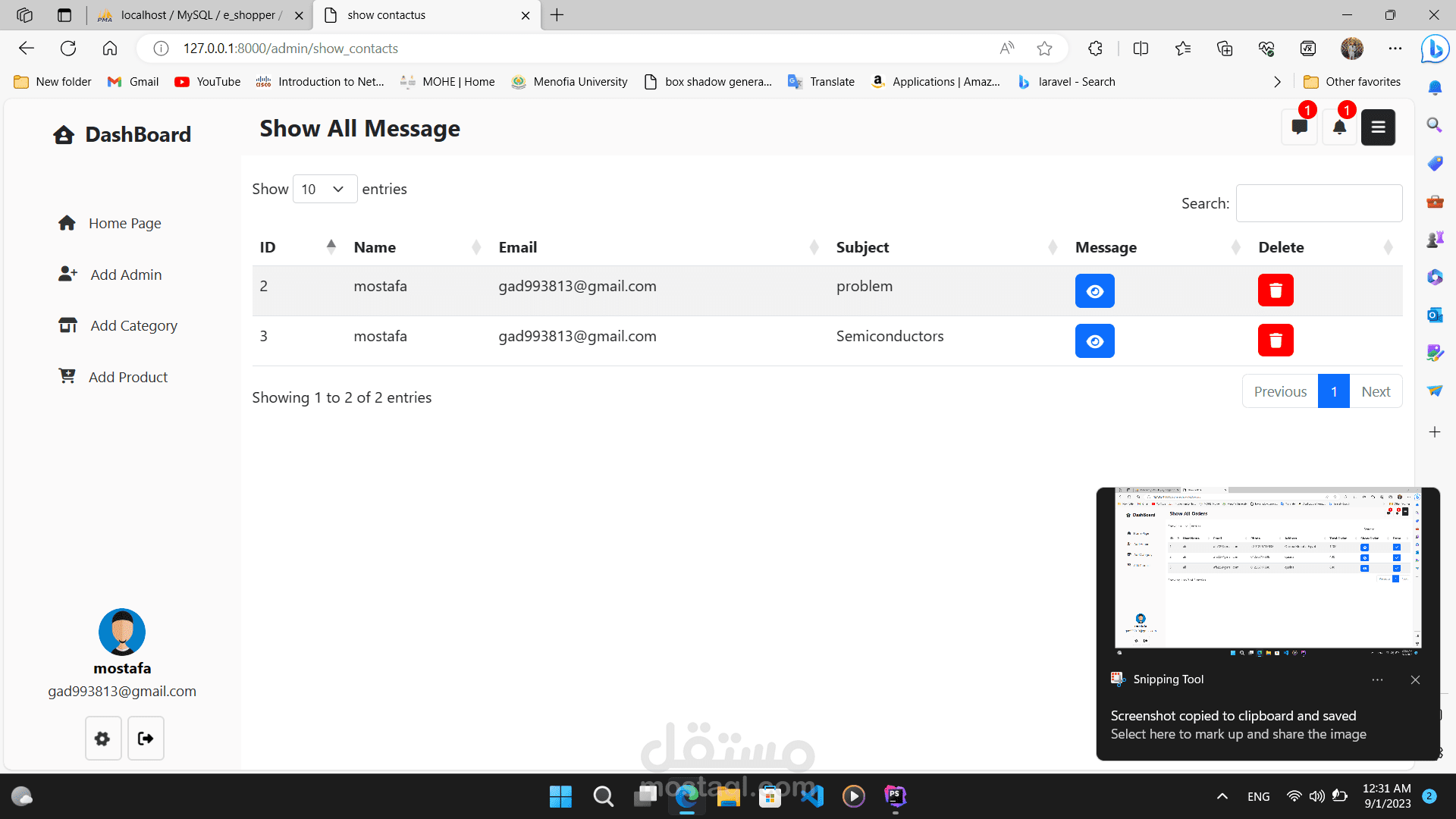
Task: Click the logout icon button
Action: [146, 738]
